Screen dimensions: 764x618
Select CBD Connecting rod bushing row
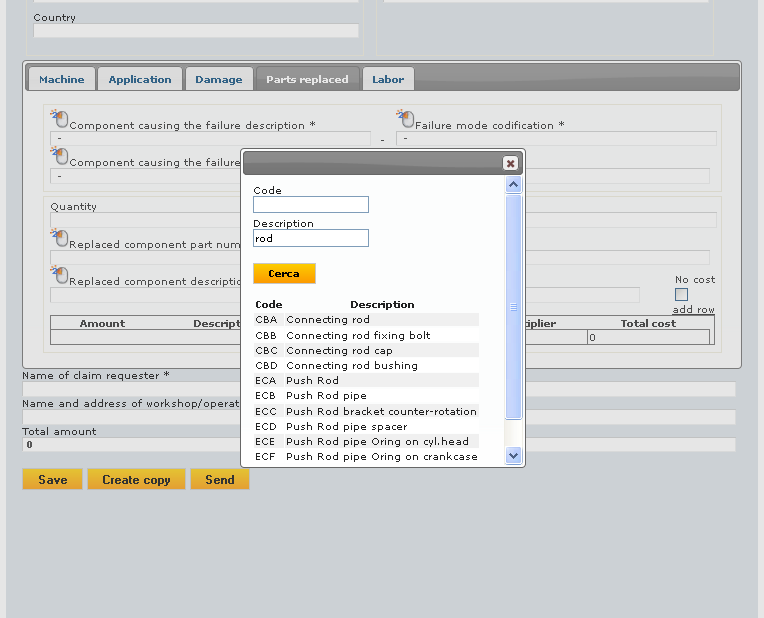click(x=366, y=366)
